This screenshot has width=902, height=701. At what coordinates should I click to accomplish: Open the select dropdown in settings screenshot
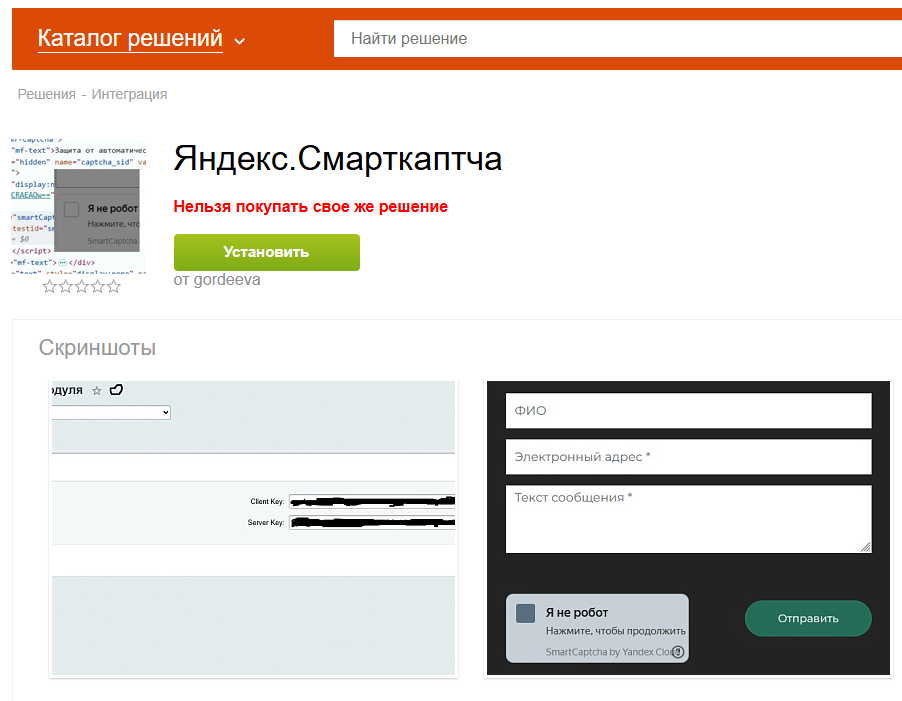pos(110,412)
